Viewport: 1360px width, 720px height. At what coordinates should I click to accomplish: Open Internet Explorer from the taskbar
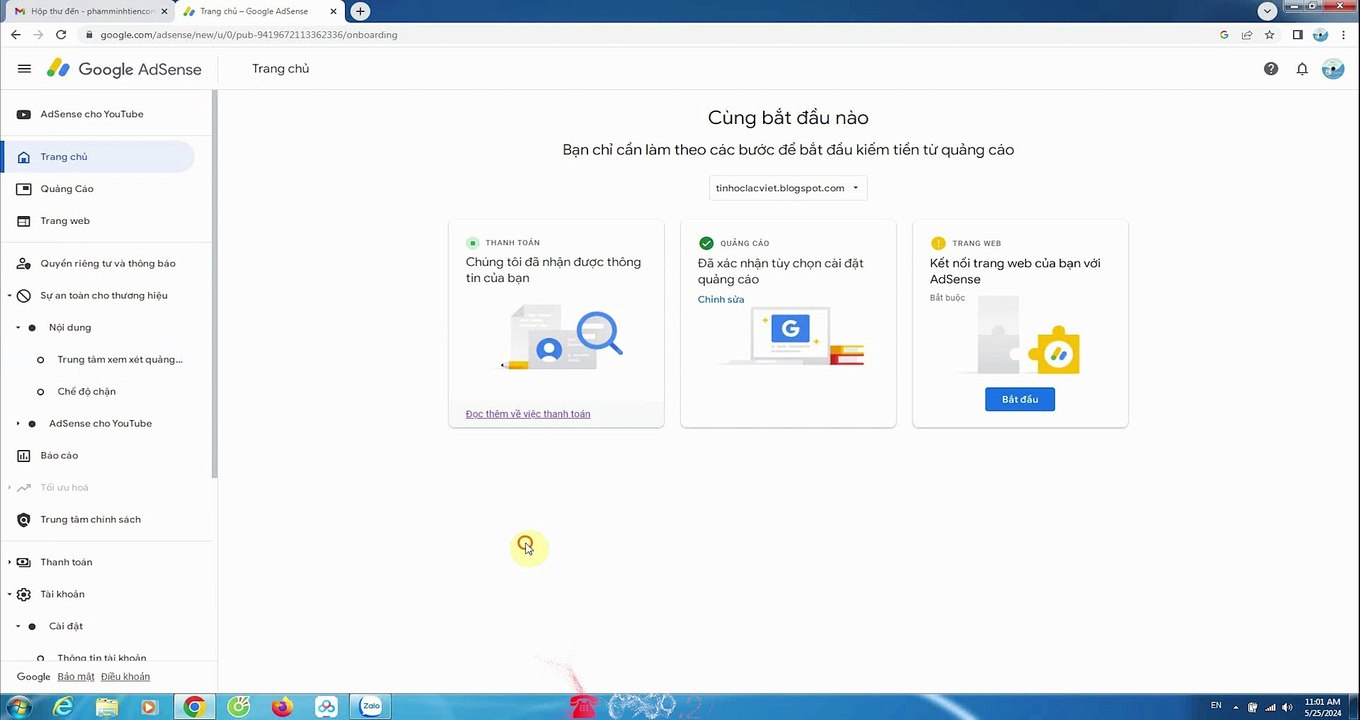point(63,707)
